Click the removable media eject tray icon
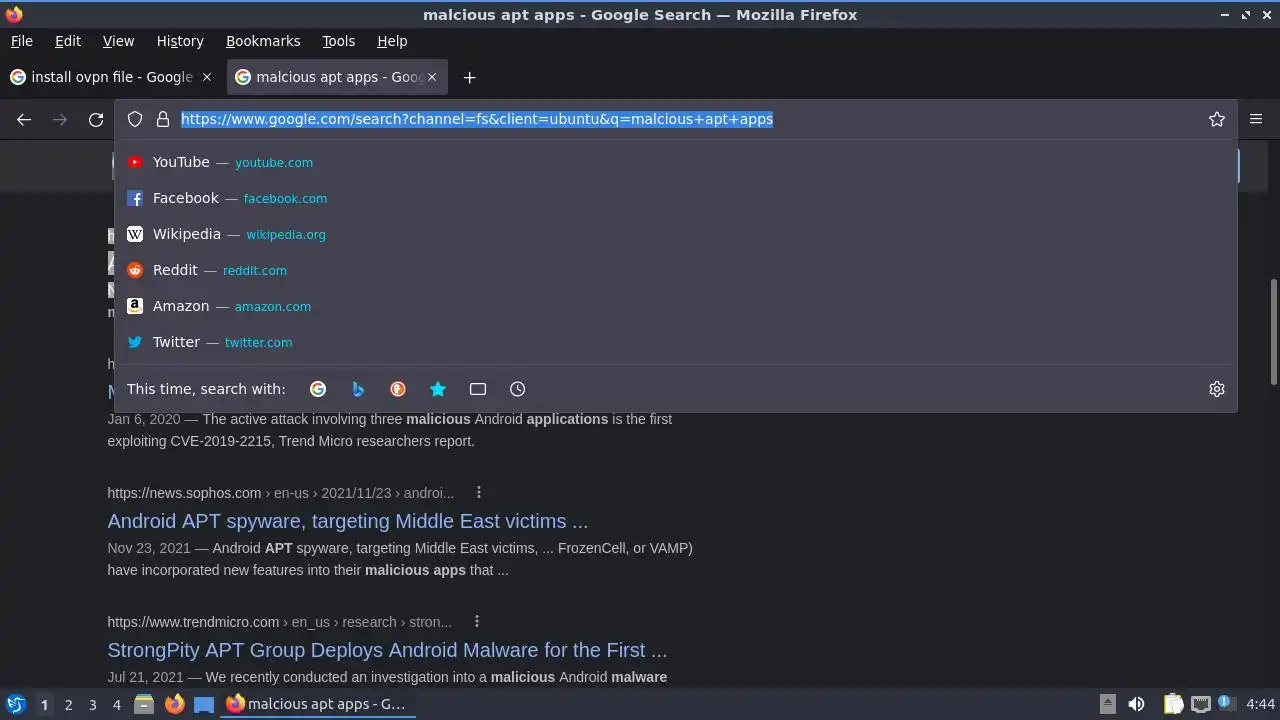The width and height of the screenshot is (1280, 720). [1108, 704]
